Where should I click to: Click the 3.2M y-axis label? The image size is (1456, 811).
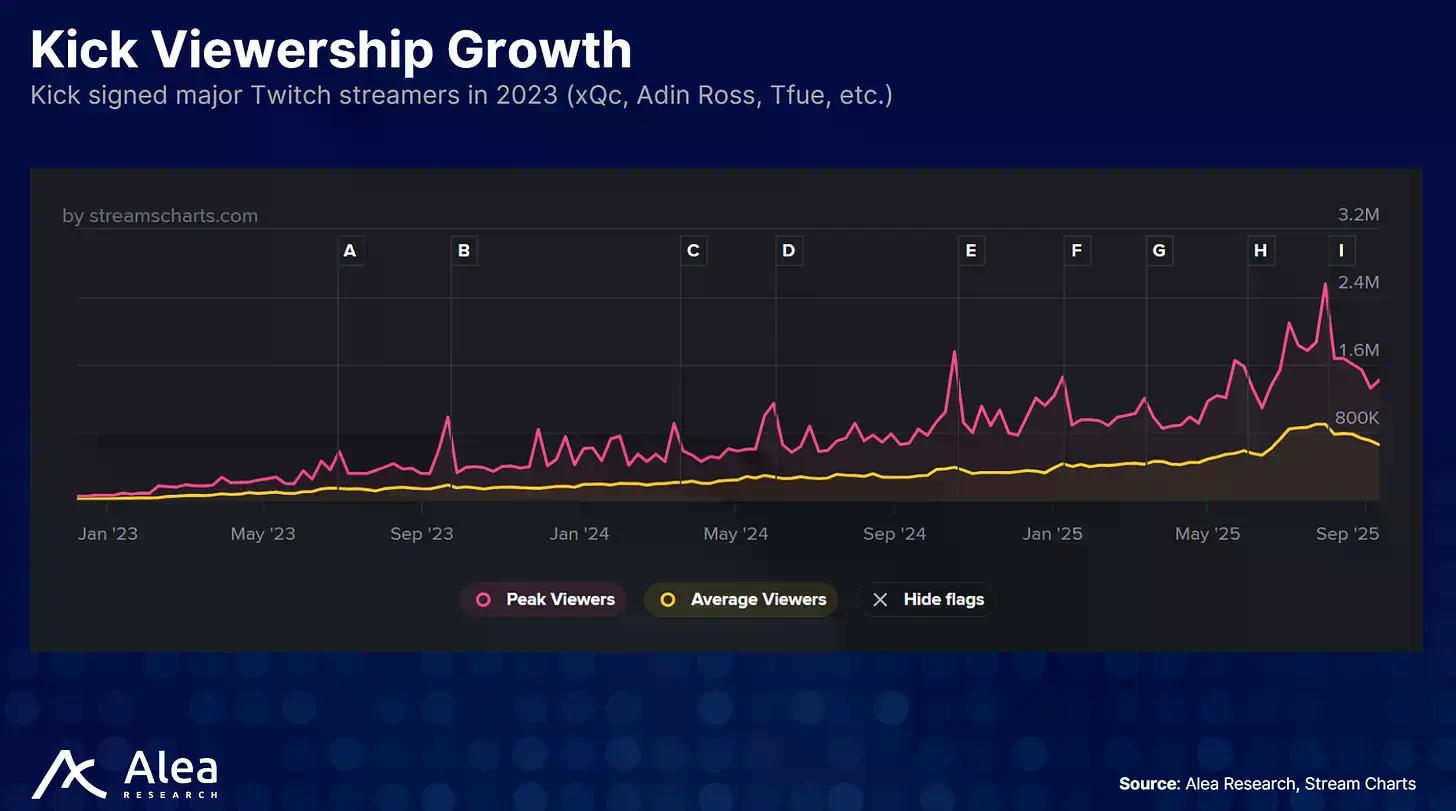1358,215
